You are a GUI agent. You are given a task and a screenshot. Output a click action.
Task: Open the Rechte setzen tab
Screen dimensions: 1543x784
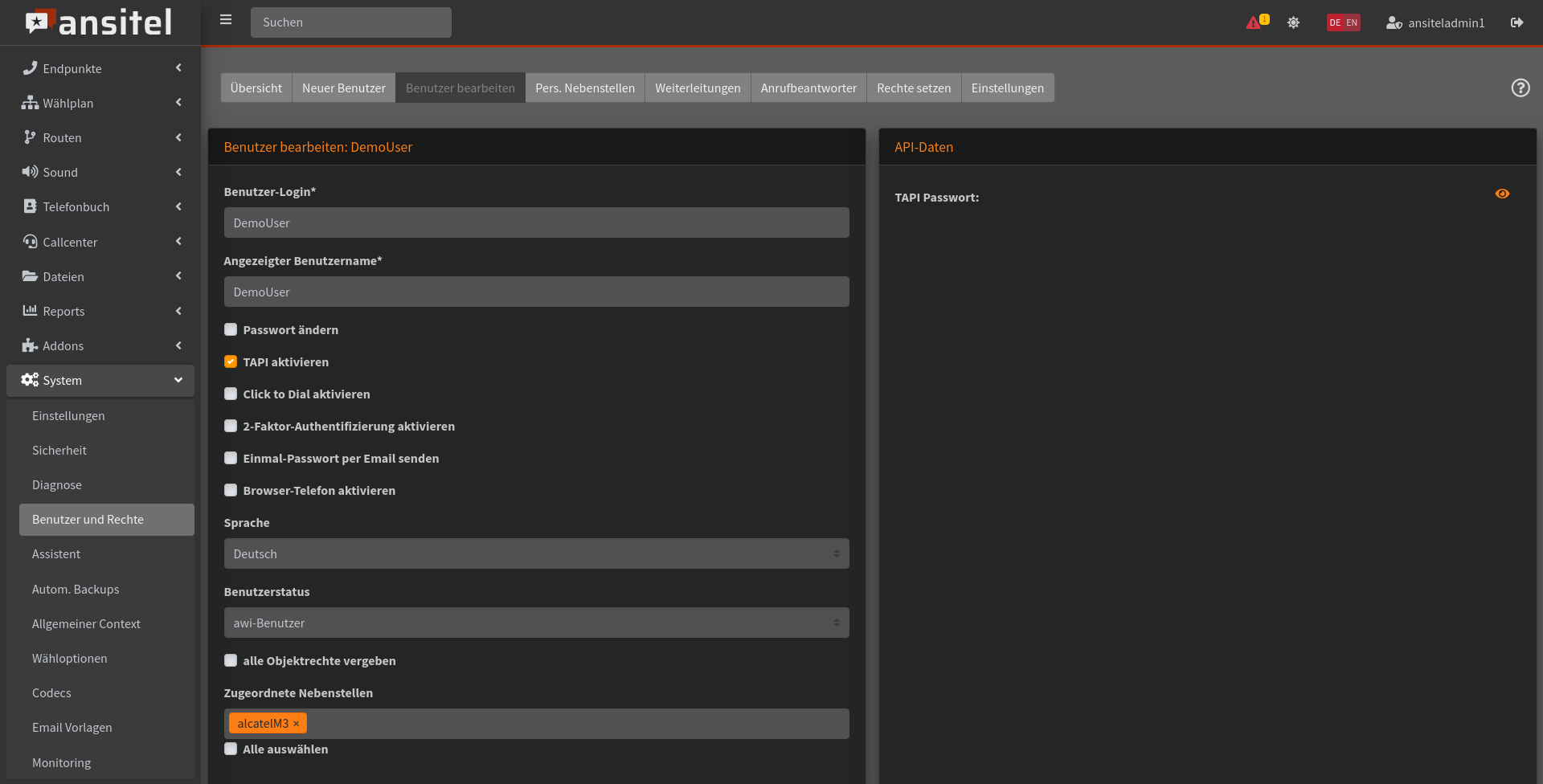click(913, 88)
